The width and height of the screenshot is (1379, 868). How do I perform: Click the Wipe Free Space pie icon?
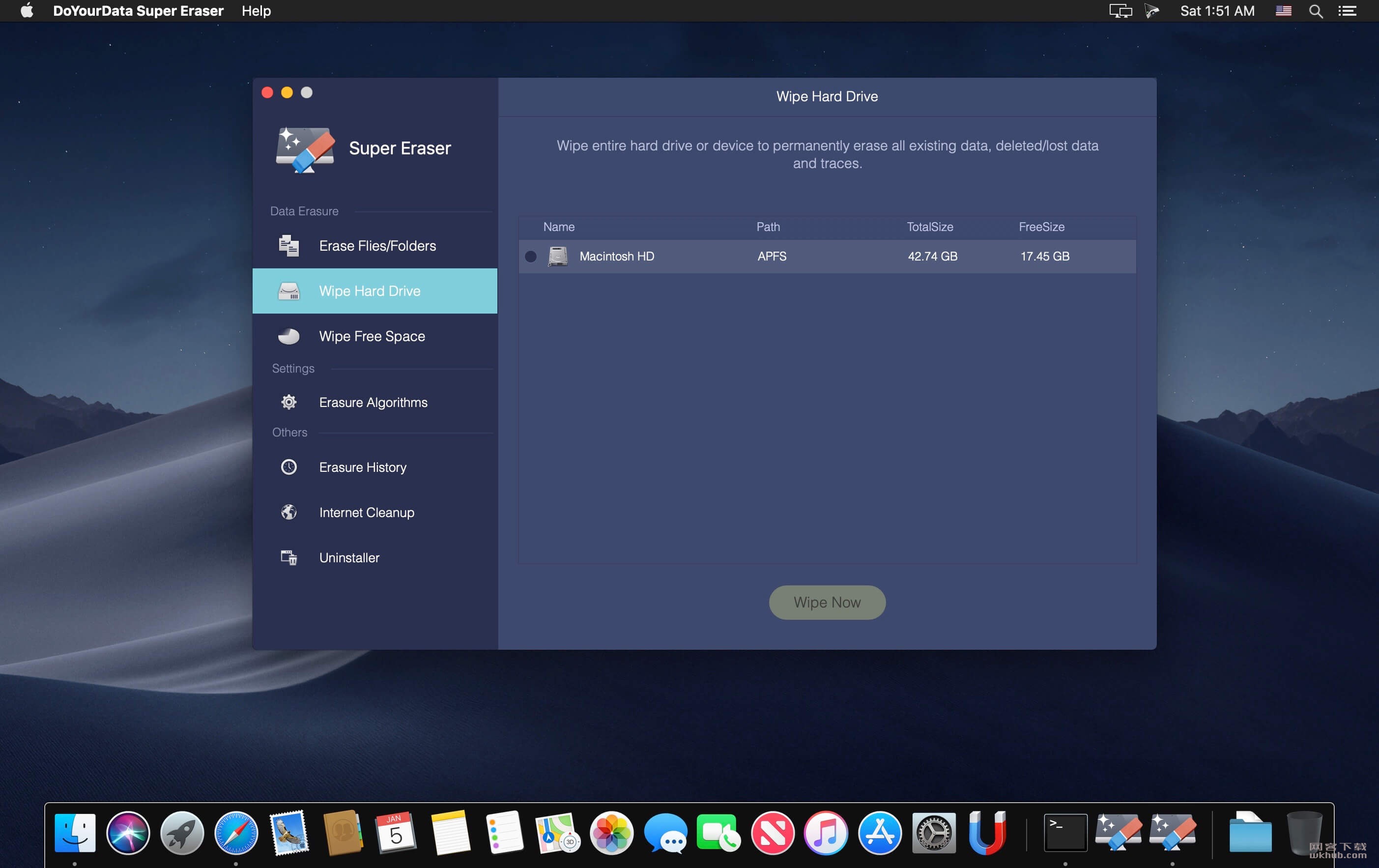coord(288,336)
